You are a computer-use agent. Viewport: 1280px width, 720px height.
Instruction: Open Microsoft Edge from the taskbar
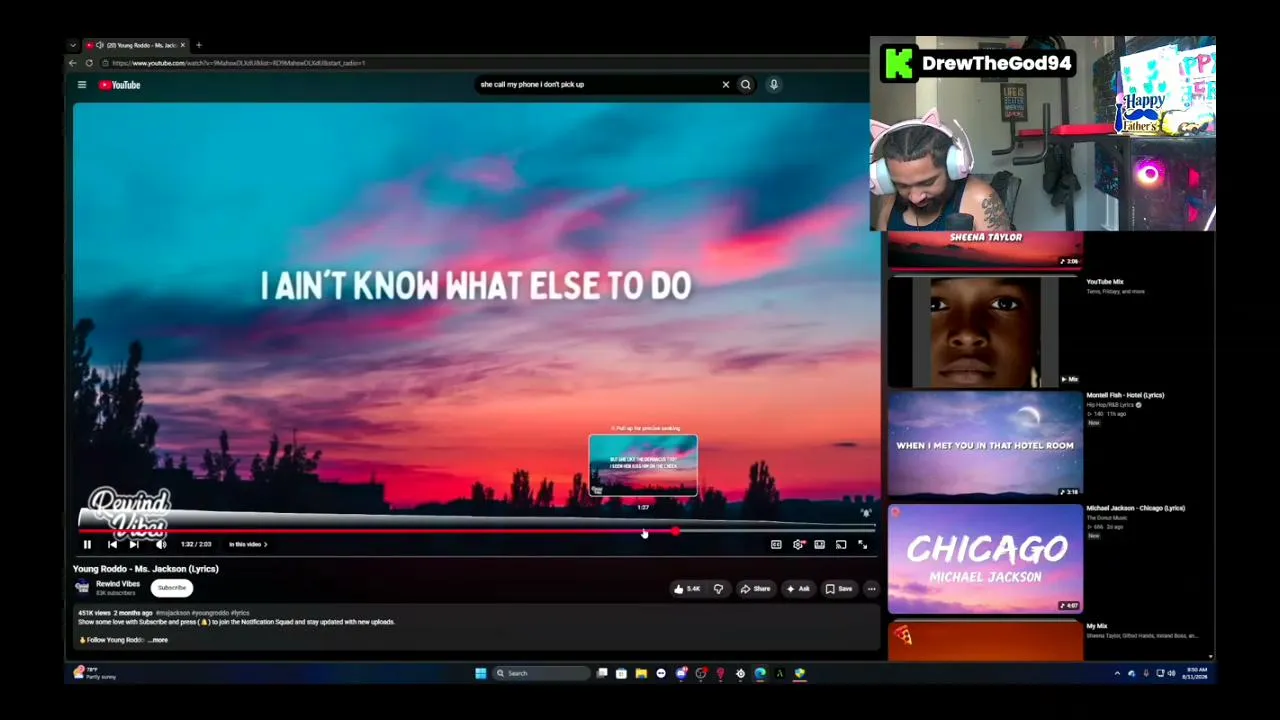click(760, 673)
